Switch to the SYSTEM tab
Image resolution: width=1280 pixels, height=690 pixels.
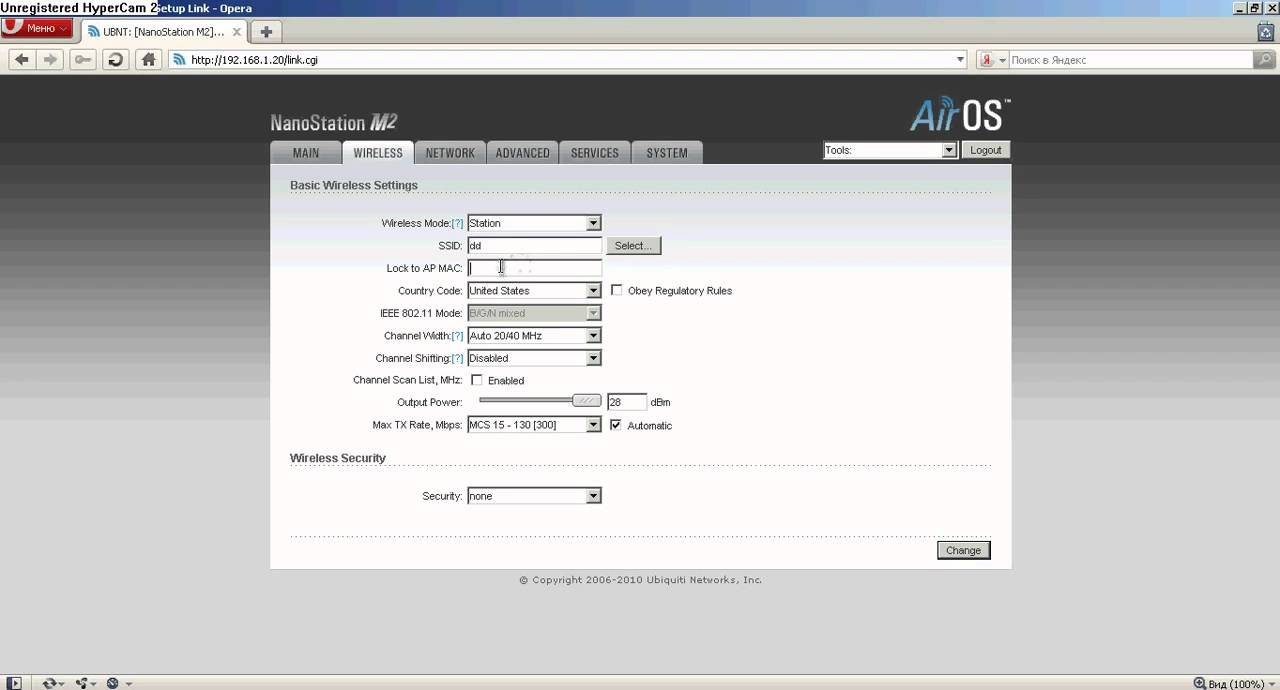(667, 153)
